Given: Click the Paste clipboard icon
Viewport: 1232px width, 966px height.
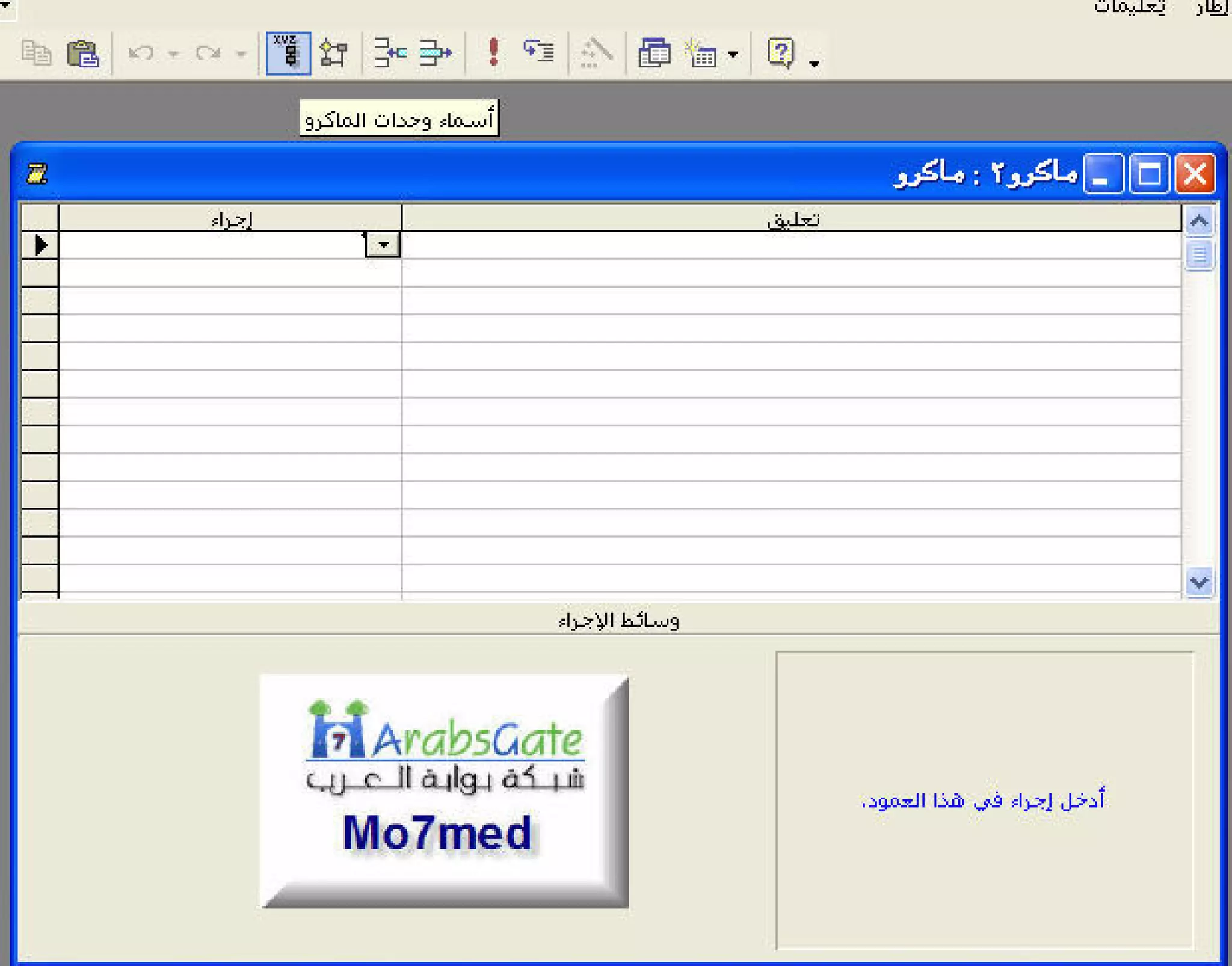Looking at the screenshot, I should pos(83,53).
